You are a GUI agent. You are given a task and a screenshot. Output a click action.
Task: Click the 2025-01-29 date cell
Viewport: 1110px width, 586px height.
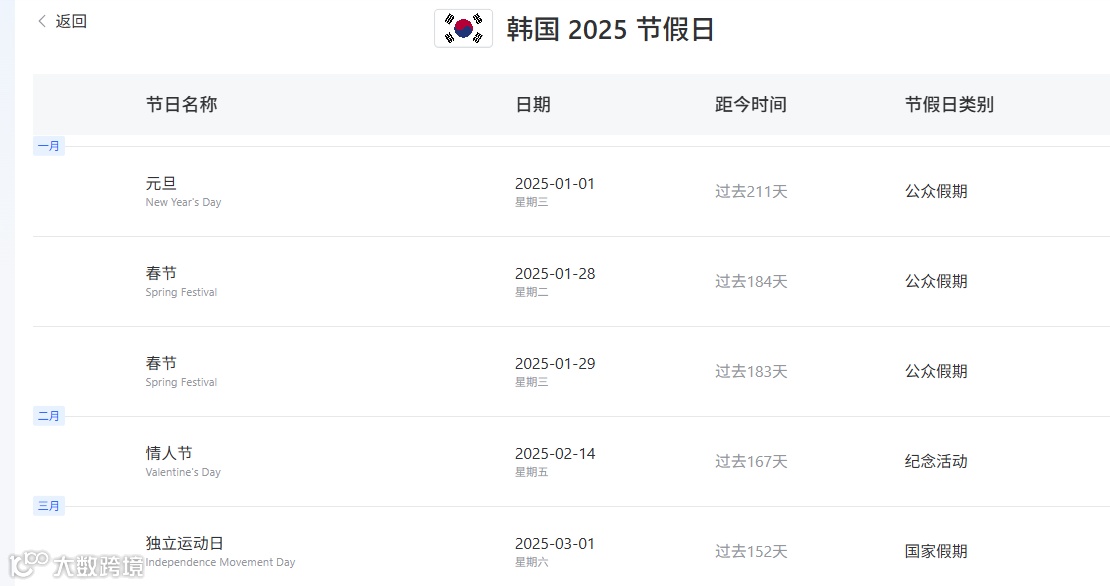(555, 364)
